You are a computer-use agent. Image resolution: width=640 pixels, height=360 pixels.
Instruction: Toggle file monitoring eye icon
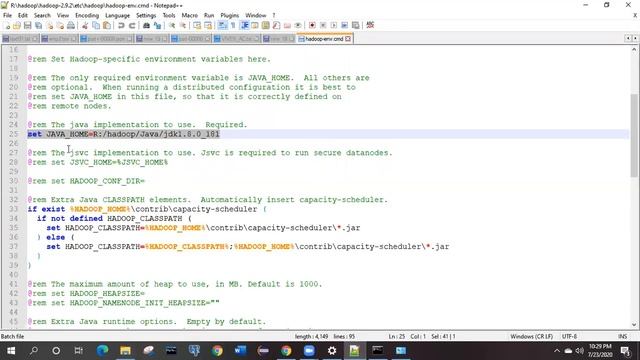298,25
